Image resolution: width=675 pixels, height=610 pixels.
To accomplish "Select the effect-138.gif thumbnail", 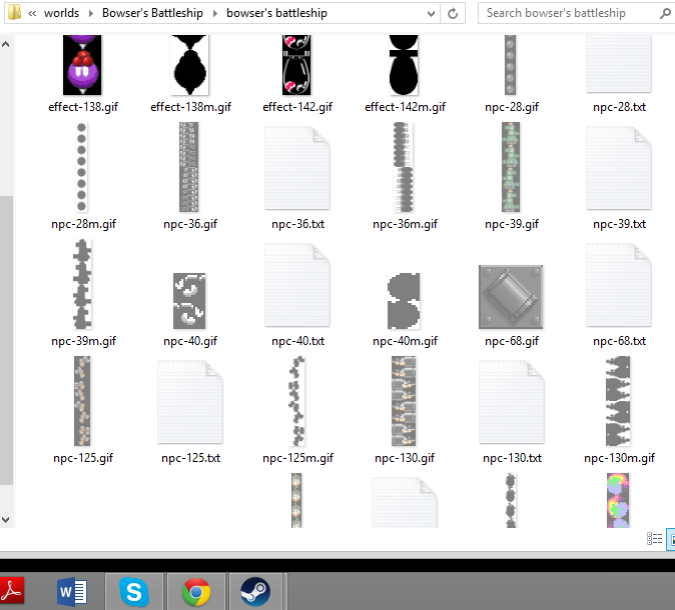I will point(82,66).
